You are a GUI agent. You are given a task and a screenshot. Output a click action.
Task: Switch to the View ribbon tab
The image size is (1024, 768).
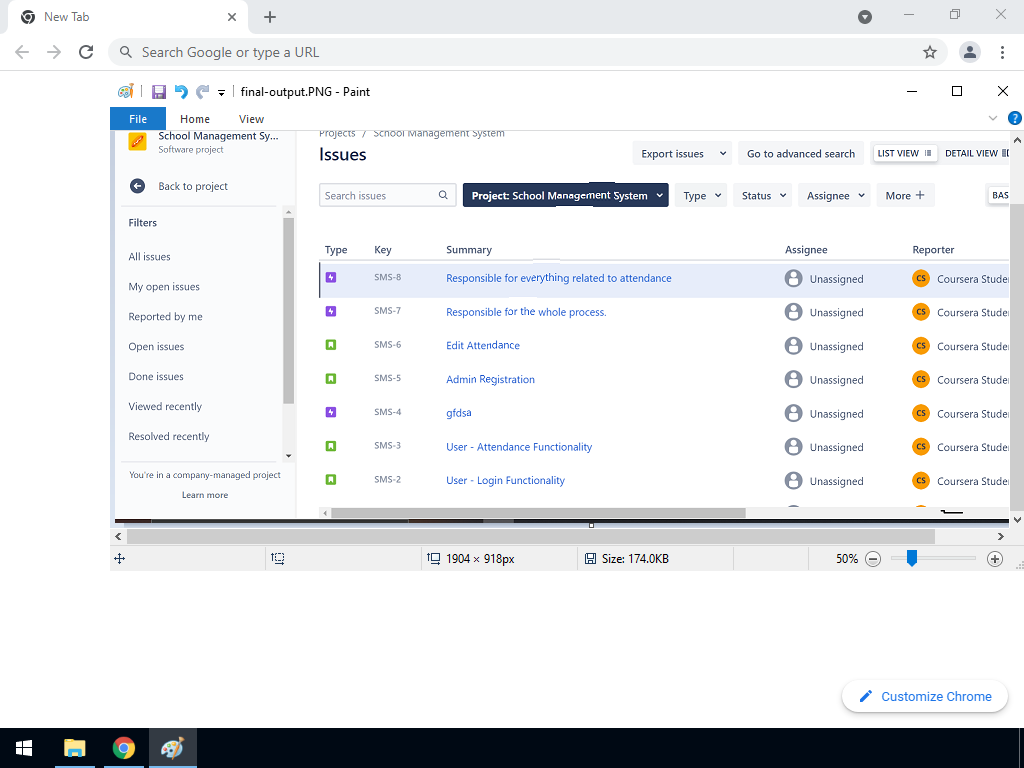pyautogui.click(x=251, y=119)
